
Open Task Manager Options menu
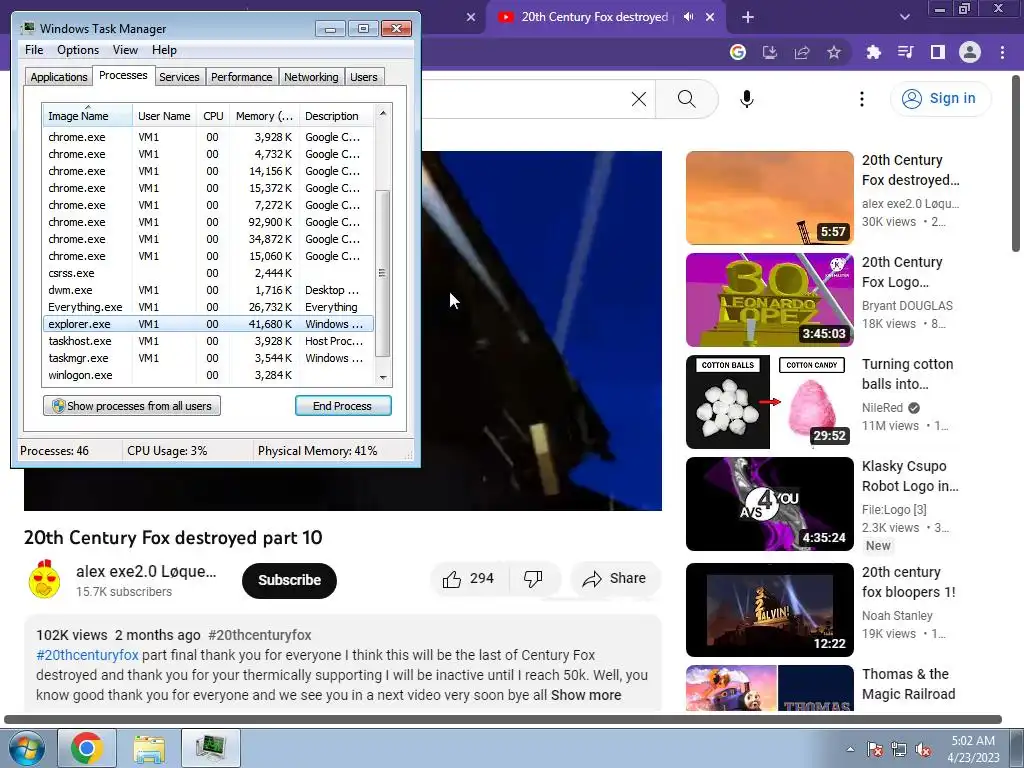coord(78,50)
